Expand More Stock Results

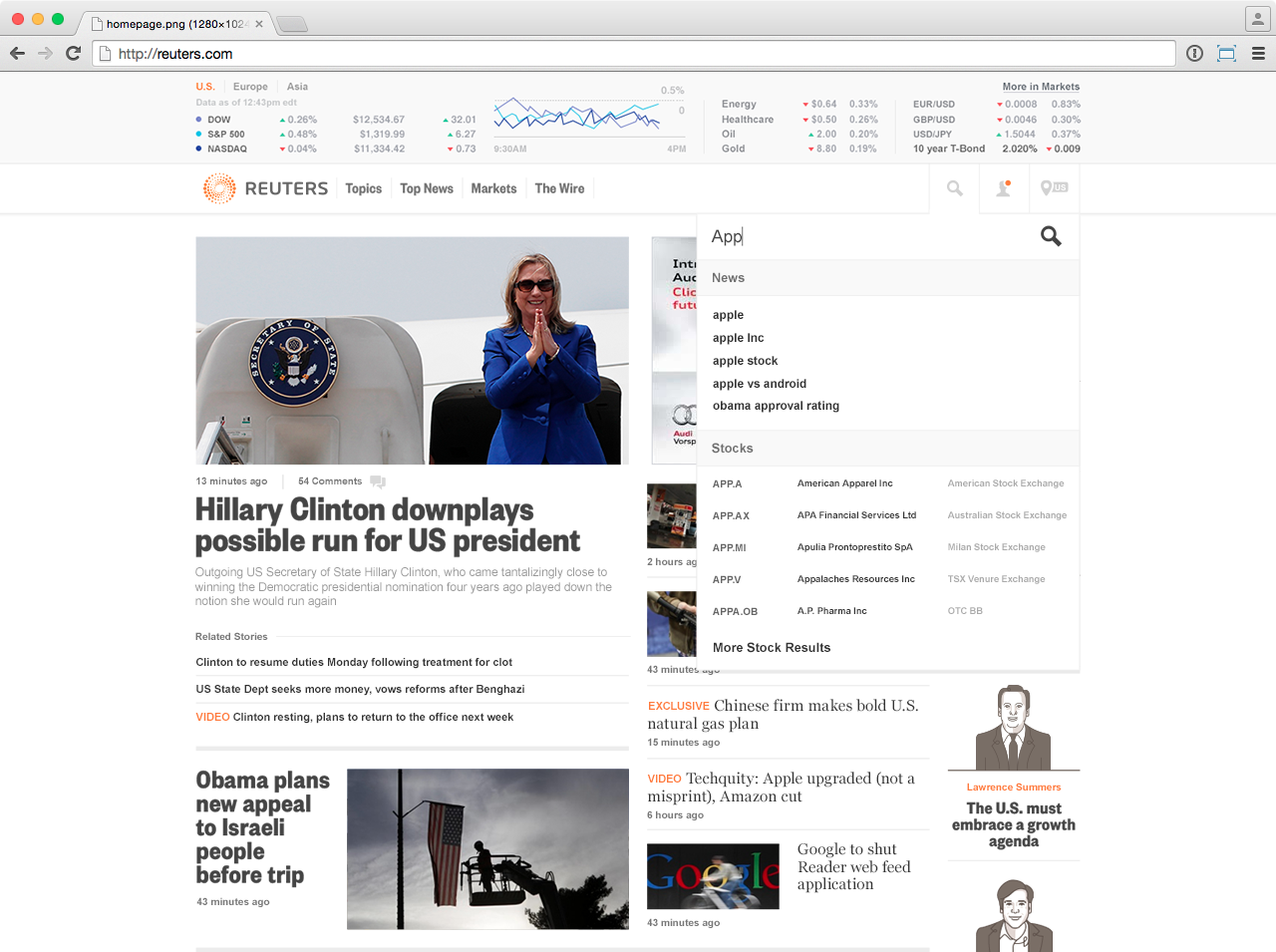pos(771,647)
